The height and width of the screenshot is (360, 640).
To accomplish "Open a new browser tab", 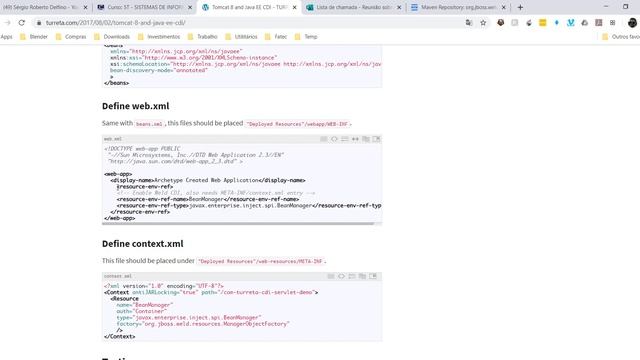I will point(520,7).
